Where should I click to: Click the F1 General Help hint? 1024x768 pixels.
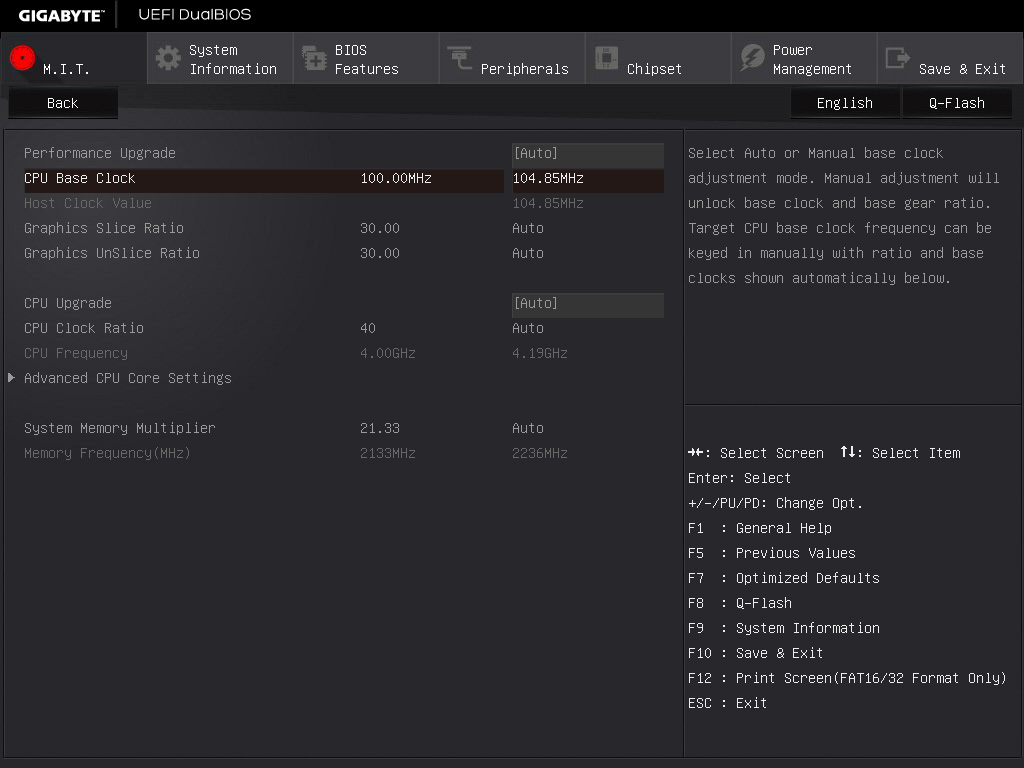[760, 528]
